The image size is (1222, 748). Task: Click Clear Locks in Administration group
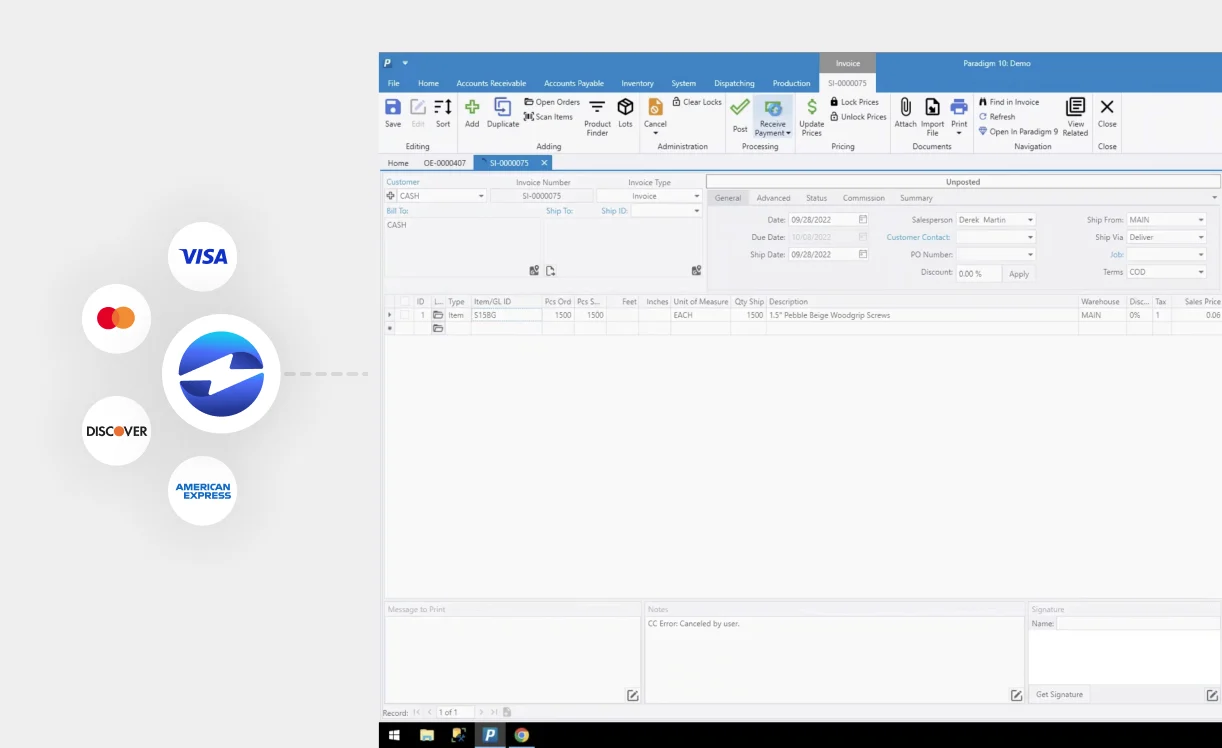(697, 102)
